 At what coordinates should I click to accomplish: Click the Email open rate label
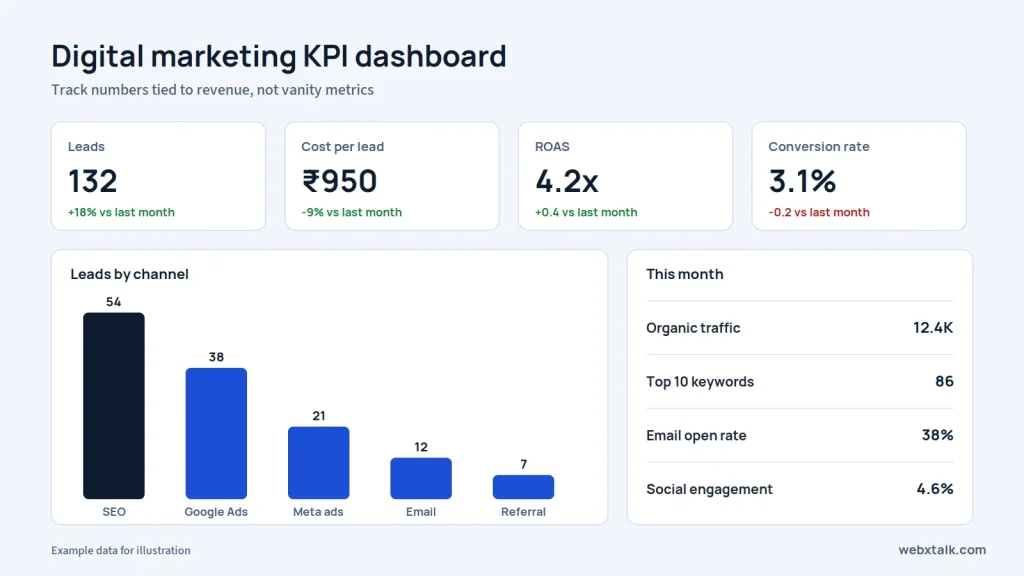click(696, 436)
